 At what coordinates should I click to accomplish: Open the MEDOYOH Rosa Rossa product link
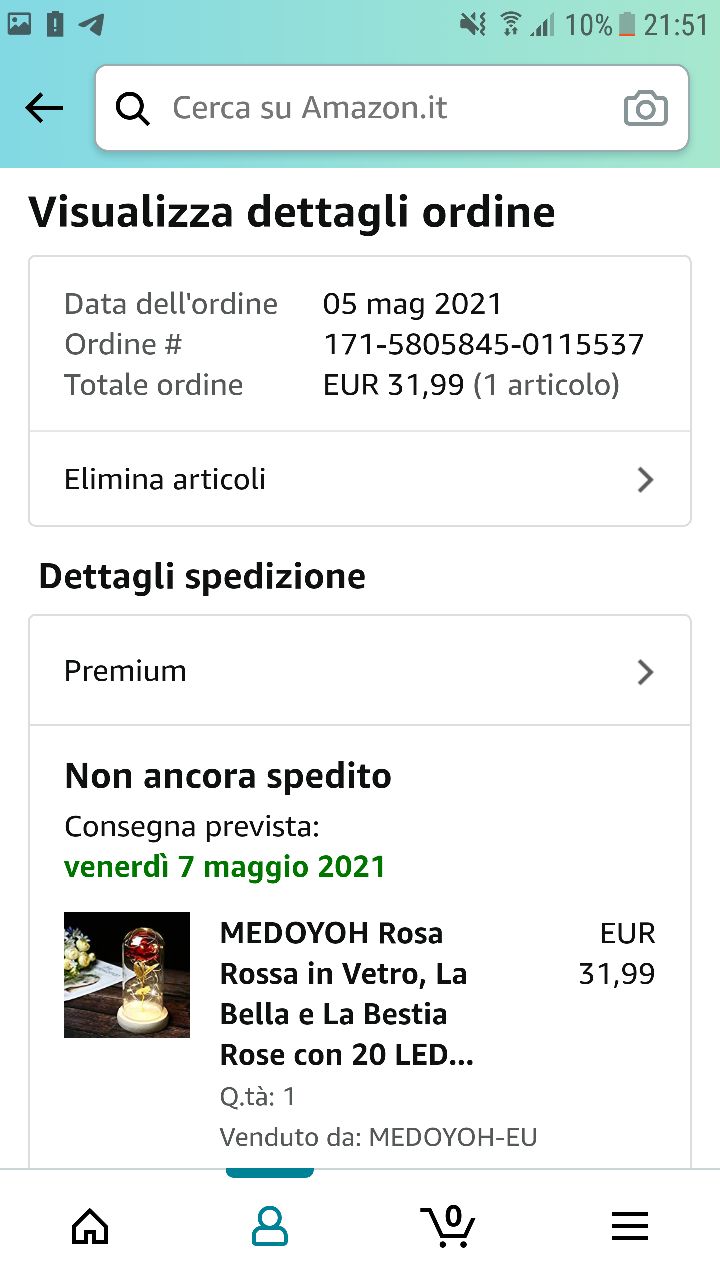(x=345, y=994)
